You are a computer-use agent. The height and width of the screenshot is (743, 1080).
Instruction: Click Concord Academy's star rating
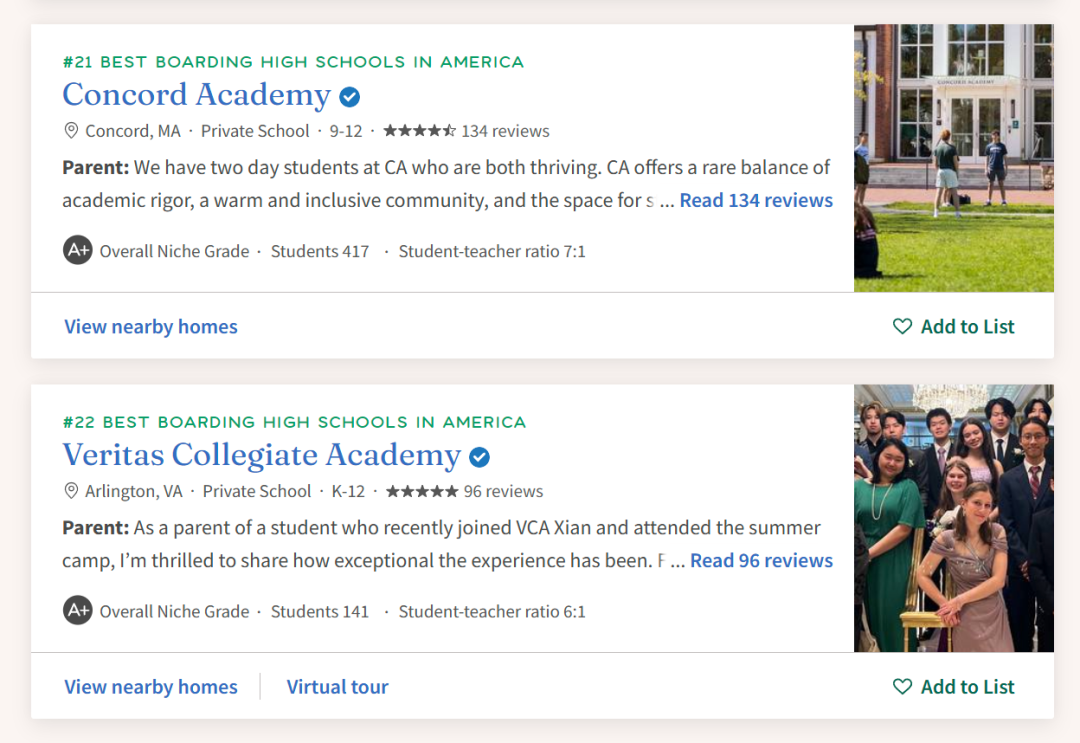pos(419,131)
